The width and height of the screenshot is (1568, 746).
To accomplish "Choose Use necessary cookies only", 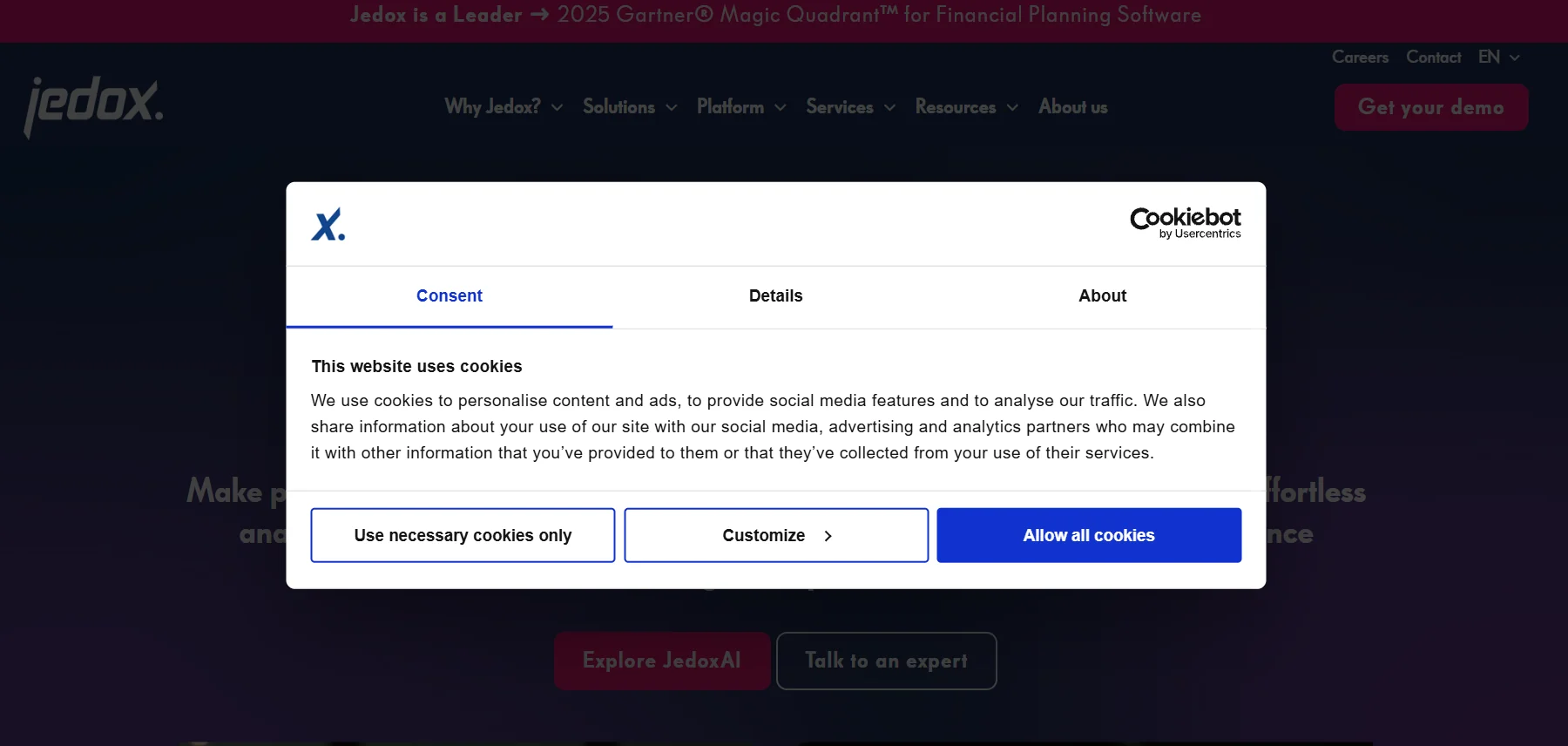I will click(x=463, y=535).
